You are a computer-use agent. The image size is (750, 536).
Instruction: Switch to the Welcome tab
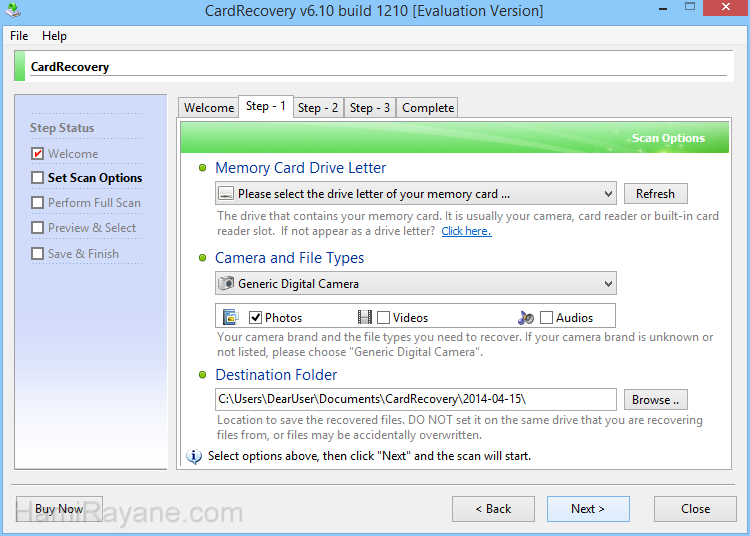click(209, 108)
